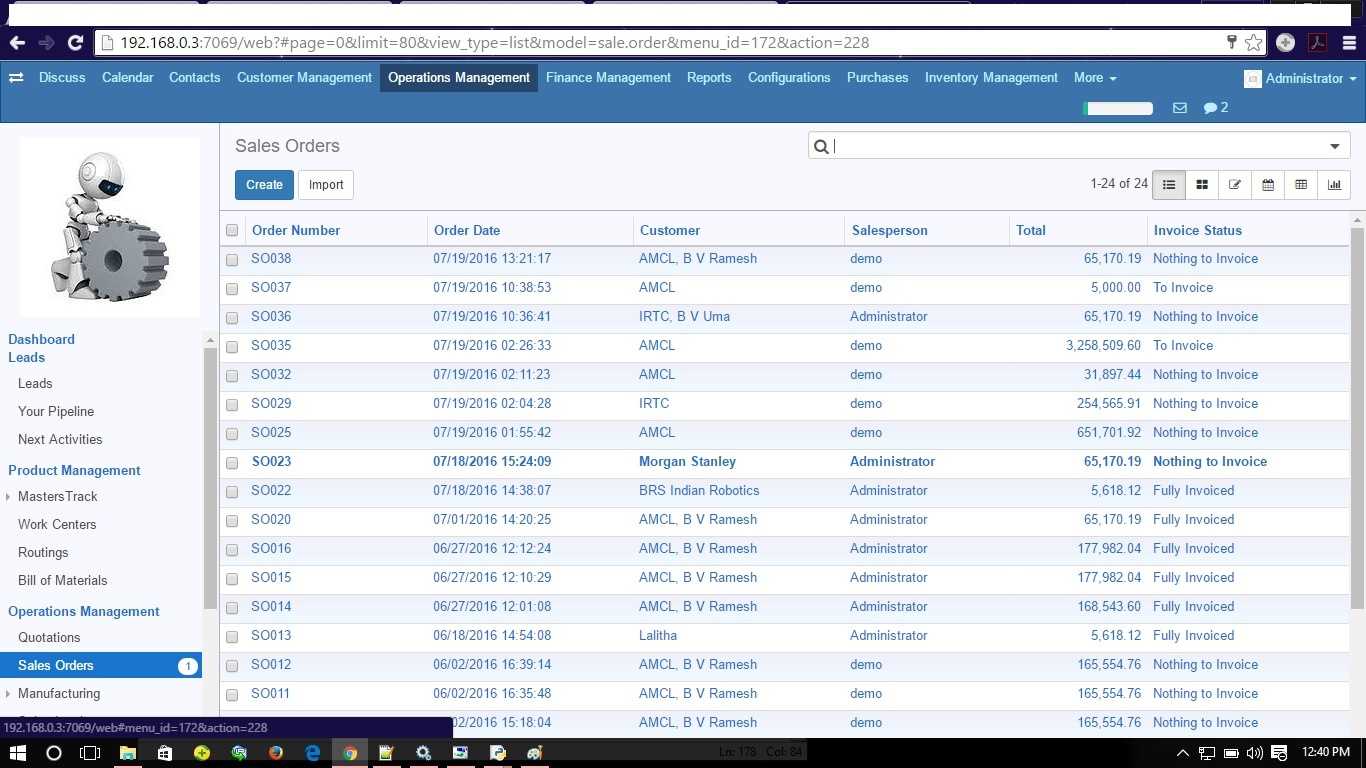Select the checkbox for order SO023

coord(232,463)
